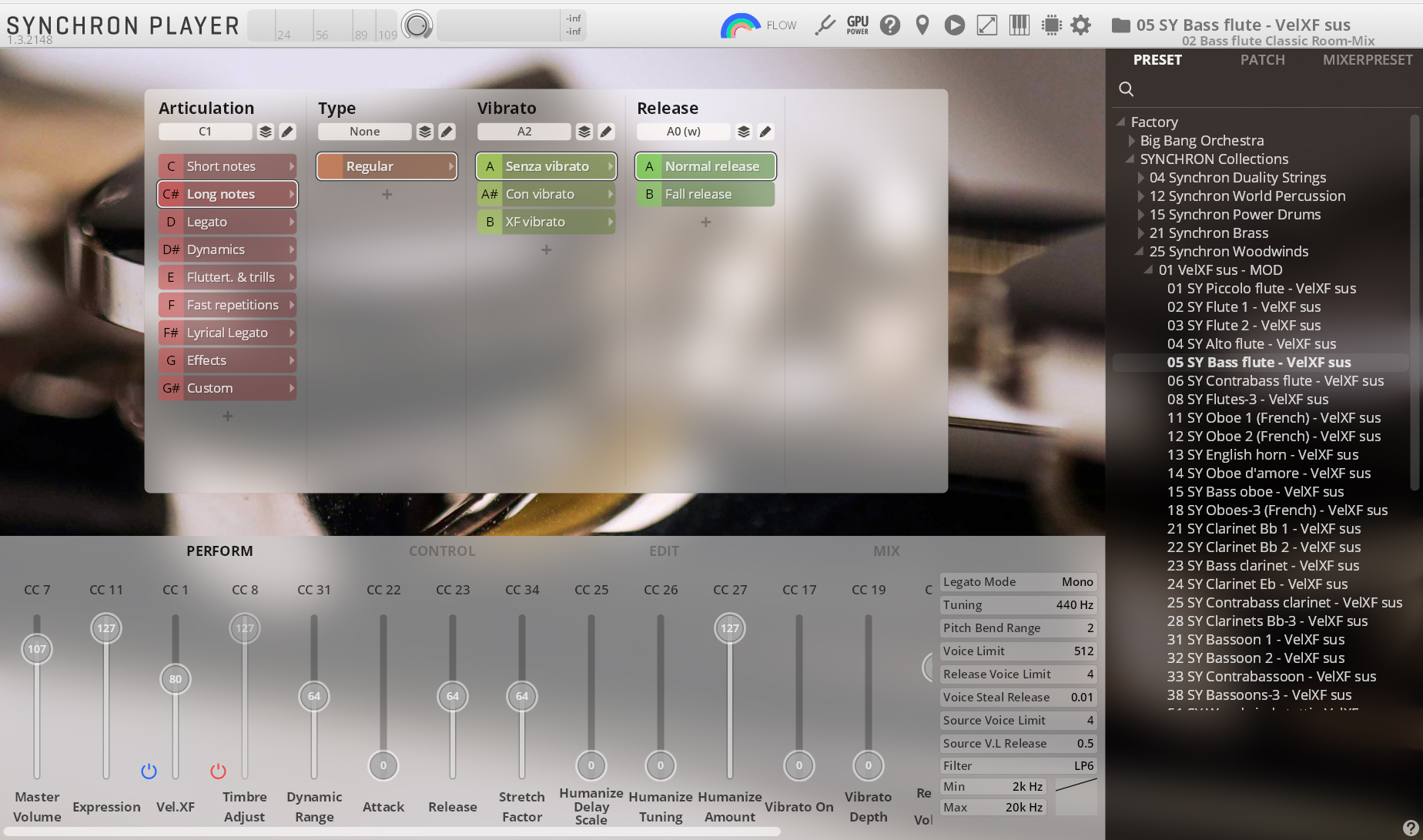This screenshot has height=840, width=1423.
Task: Click the Filter LP6 setting
Action: click(1018, 766)
